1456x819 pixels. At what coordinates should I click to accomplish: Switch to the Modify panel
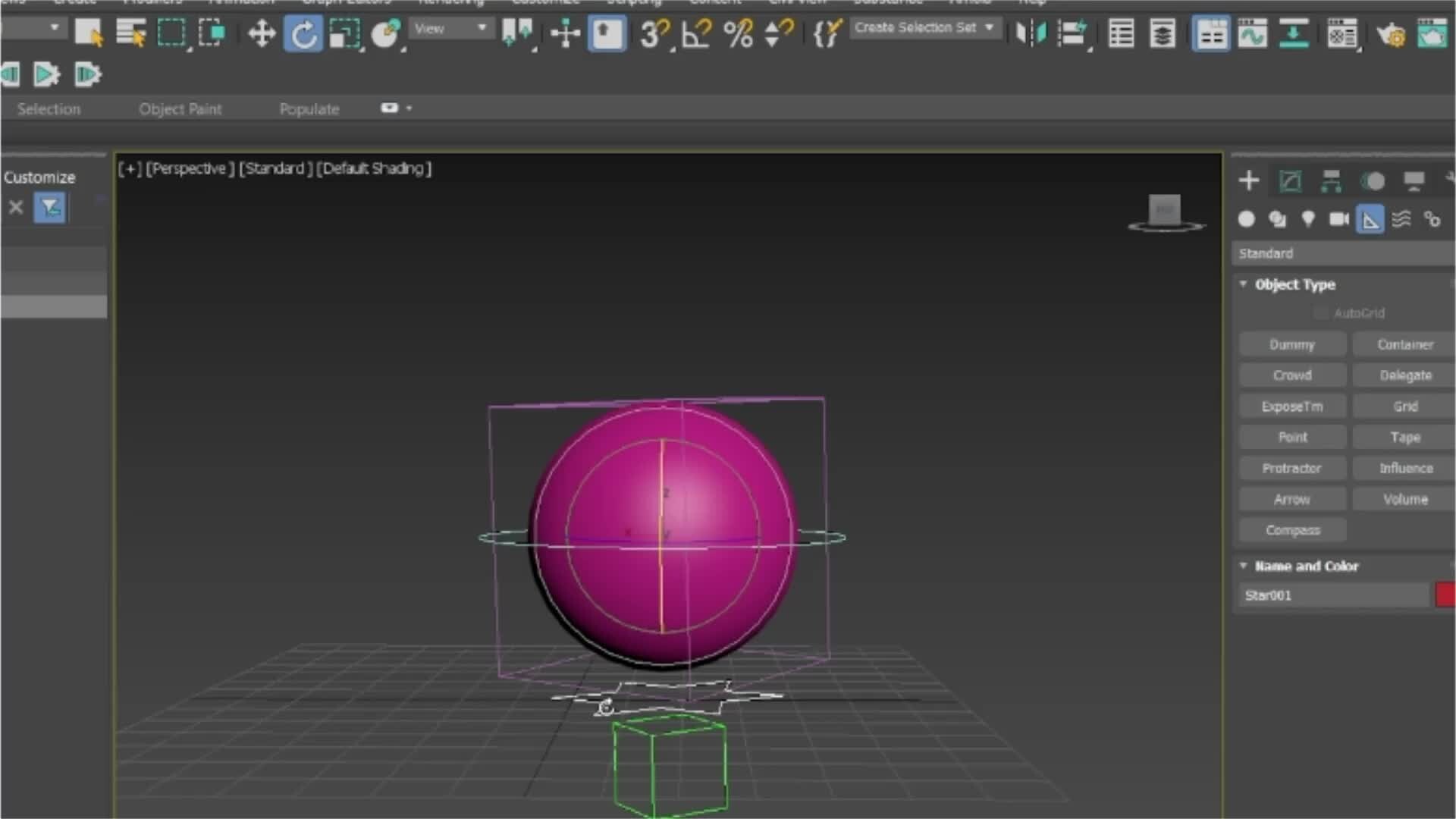1289,180
